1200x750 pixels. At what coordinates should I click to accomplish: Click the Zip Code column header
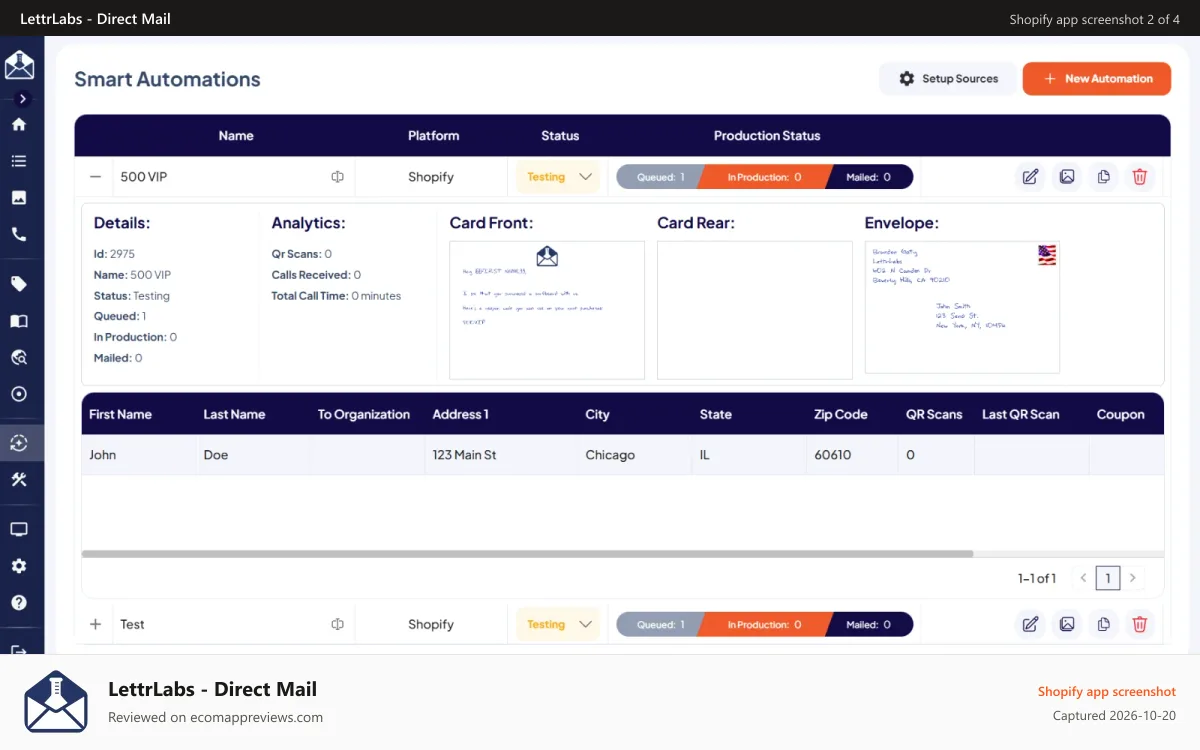(841, 414)
